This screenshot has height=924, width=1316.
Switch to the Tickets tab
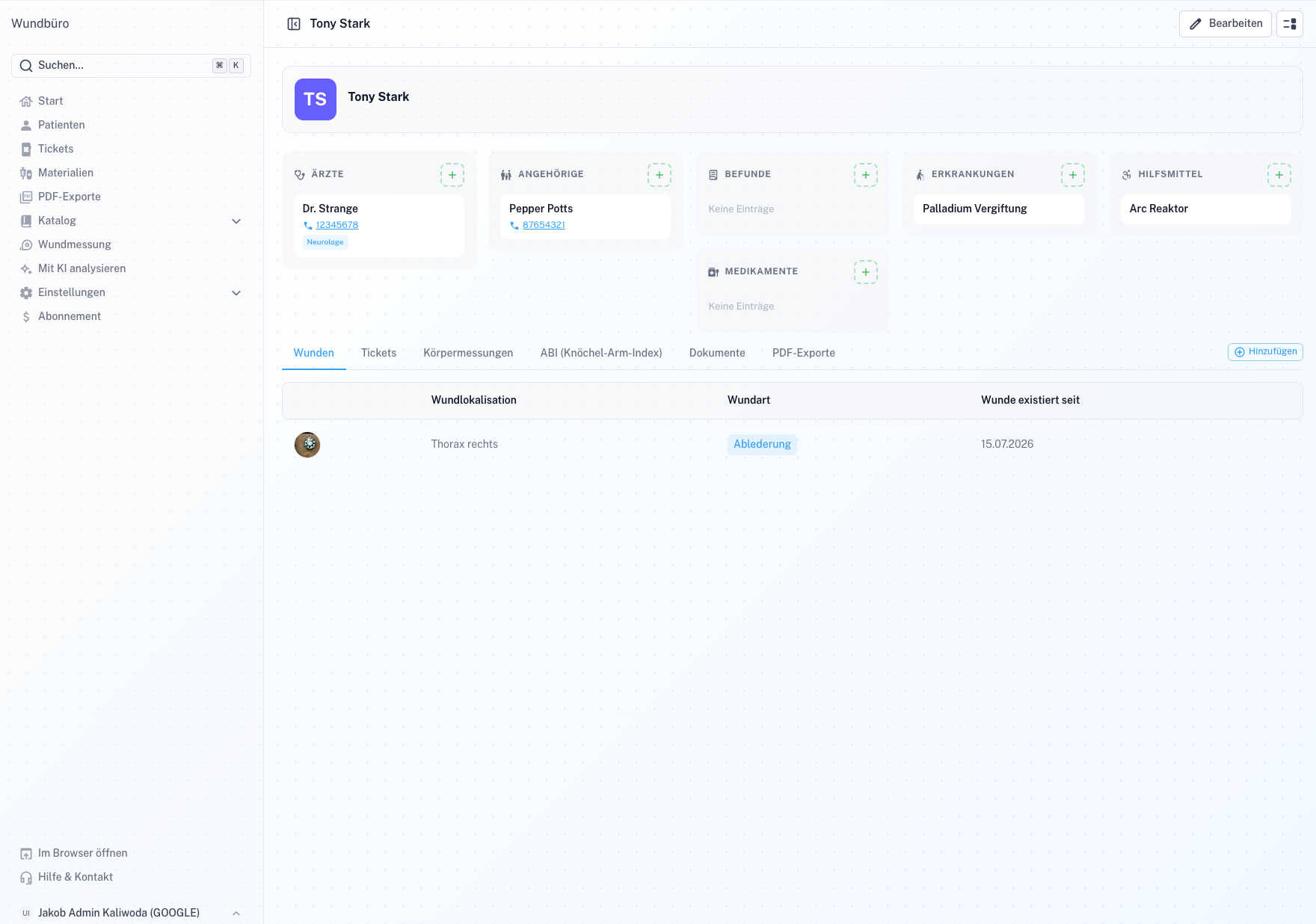click(x=379, y=353)
